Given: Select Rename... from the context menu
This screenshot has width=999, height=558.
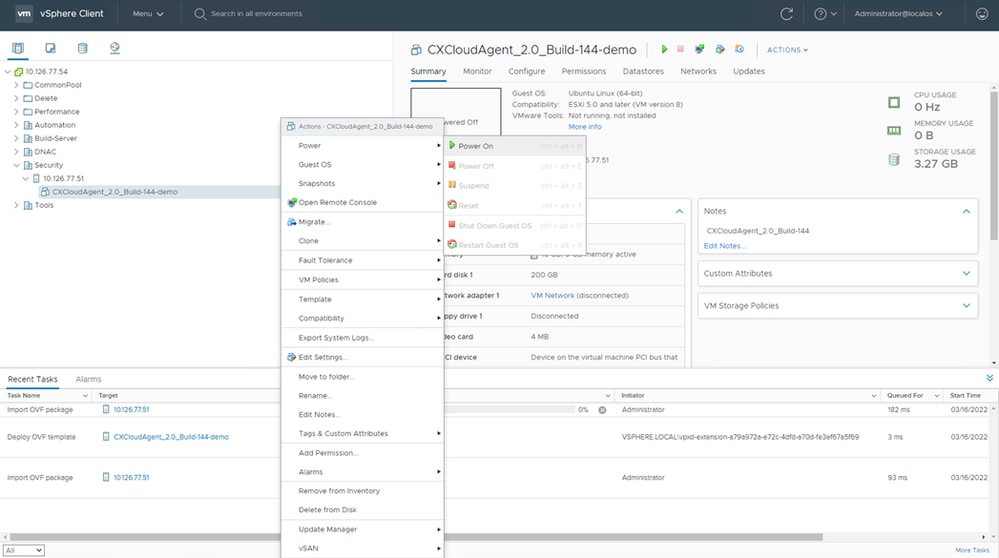Looking at the screenshot, I should (x=363, y=396).
